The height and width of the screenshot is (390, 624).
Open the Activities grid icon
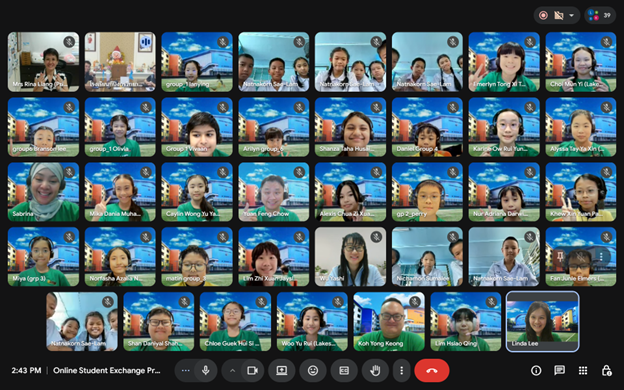pos(583,370)
